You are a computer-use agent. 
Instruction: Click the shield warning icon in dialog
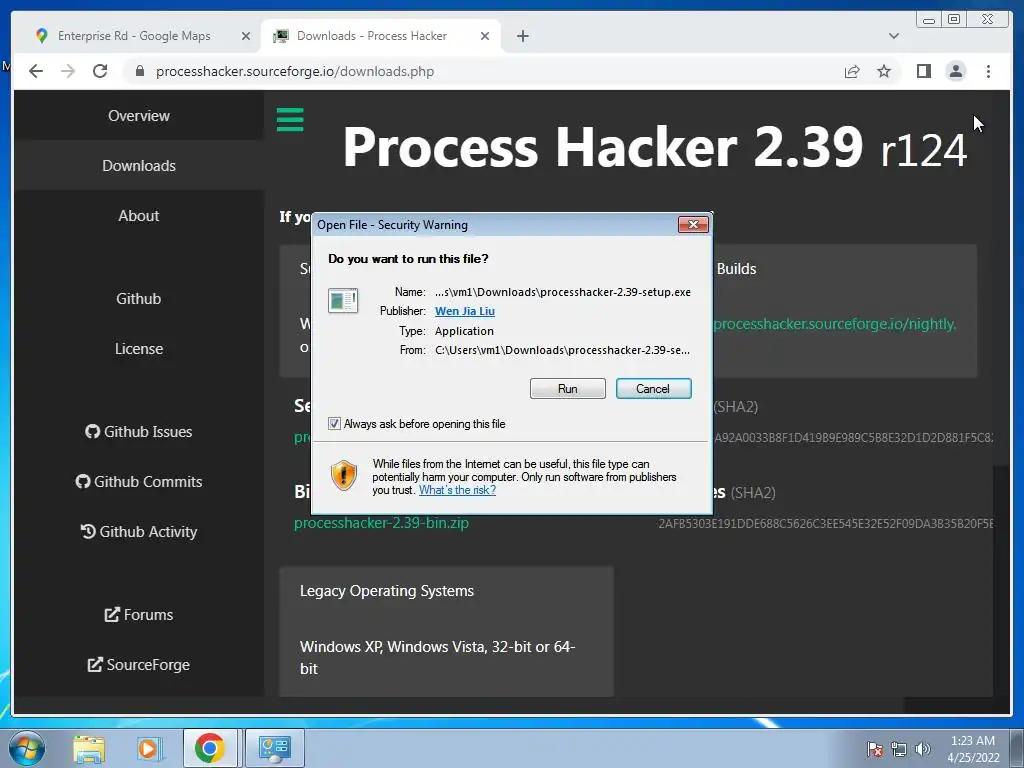tap(344, 475)
